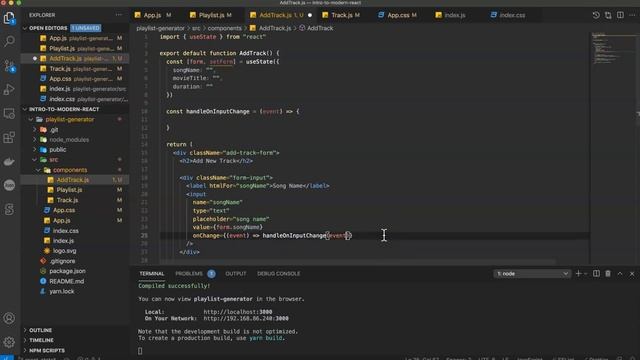This screenshot has height=360, width=640.
Task: Open the round app icon in activity bar
Action: pyautogui.click(x=9, y=185)
